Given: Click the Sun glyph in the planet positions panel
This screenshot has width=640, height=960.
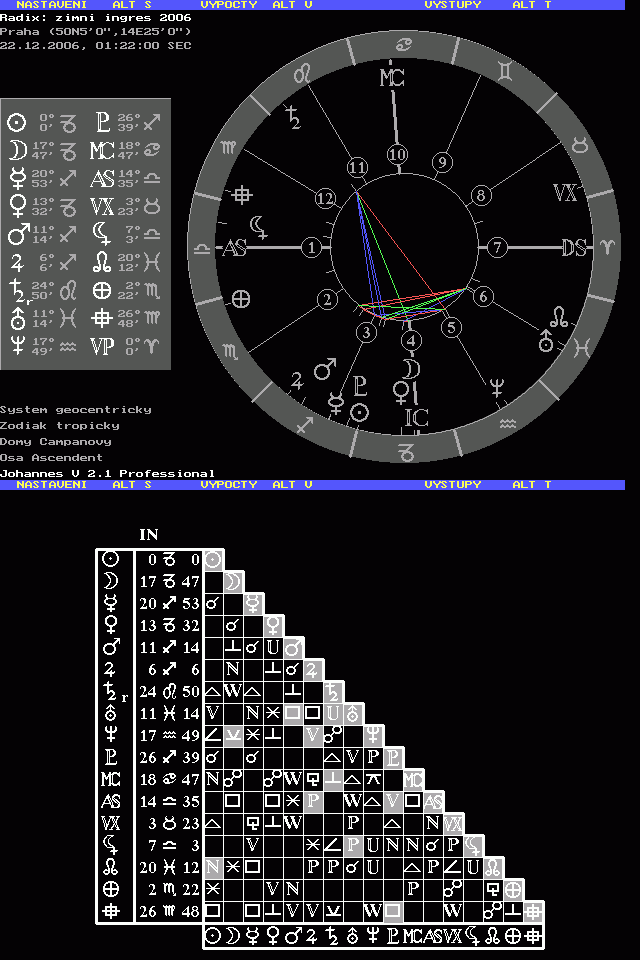Looking at the screenshot, I should (x=16, y=123).
